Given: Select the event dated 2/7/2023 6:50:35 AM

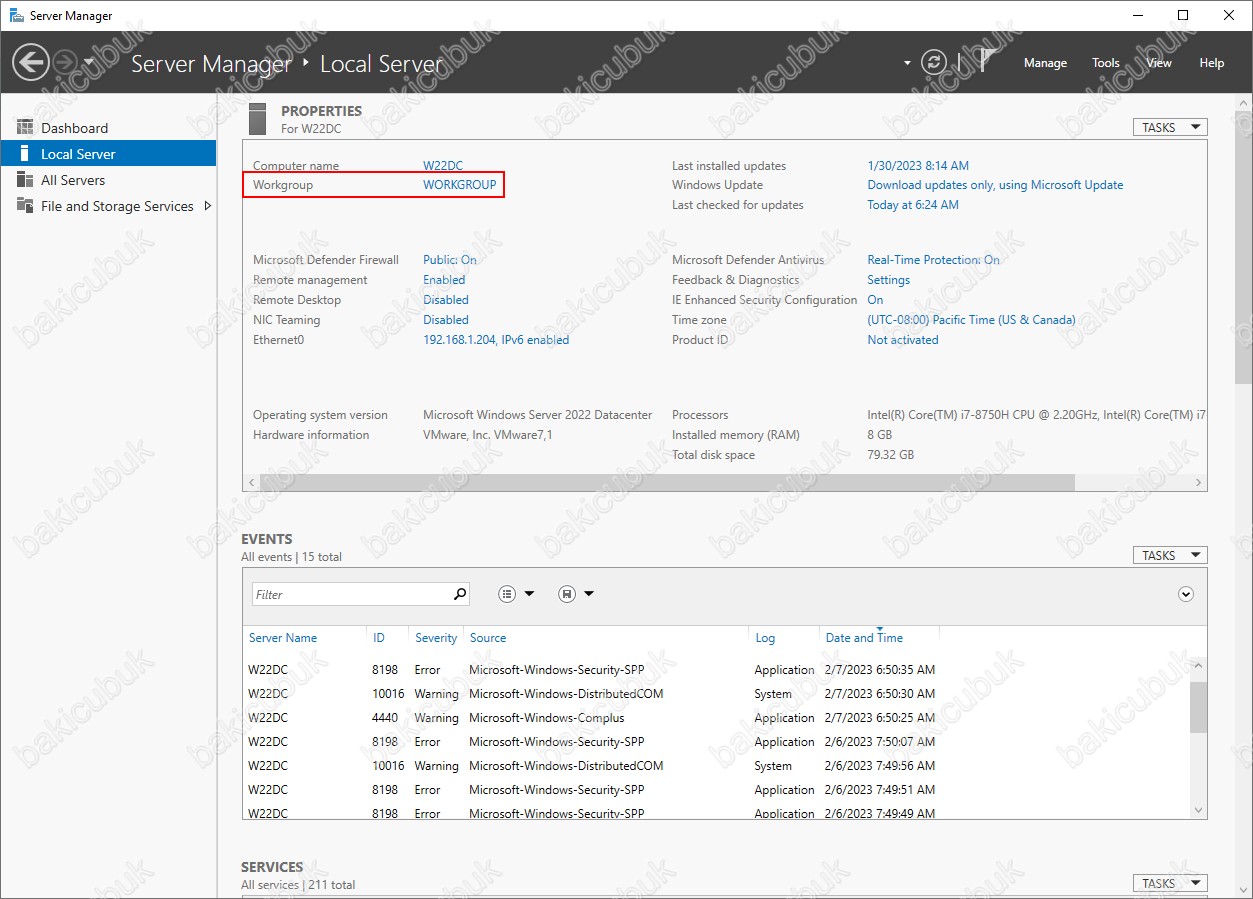Looking at the screenshot, I should [x=716, y=670].
